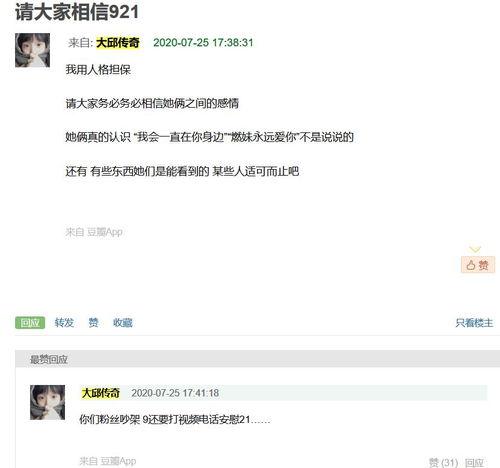Click the thumbs-up 赞 button beside the post
This screenshot has width=500, height=468.
[x=478, y=265]
